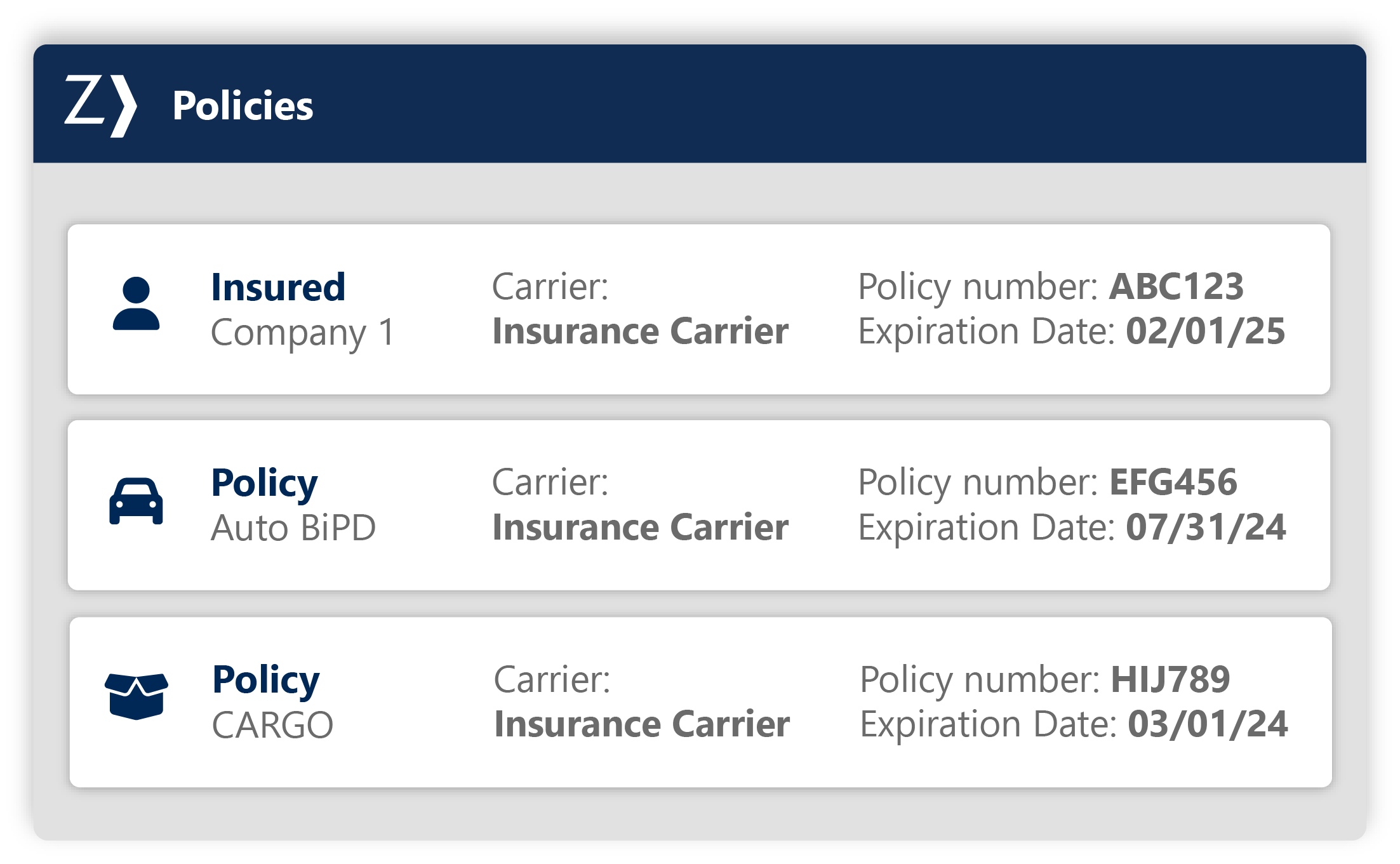Select the Insured heading text
This screenshot has height=864, width=1400.
click(278, 287)
